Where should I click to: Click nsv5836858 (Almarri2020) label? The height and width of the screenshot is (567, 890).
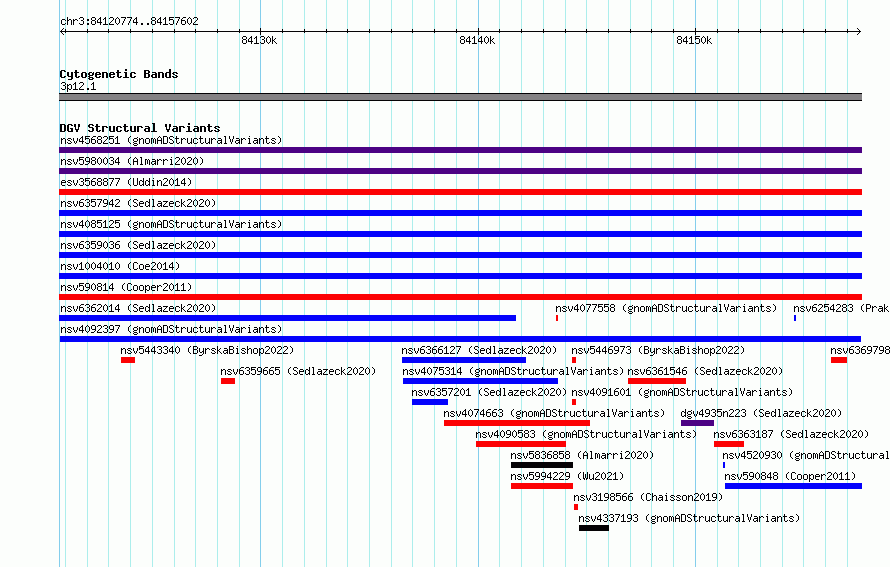click(x=582, y=455)
